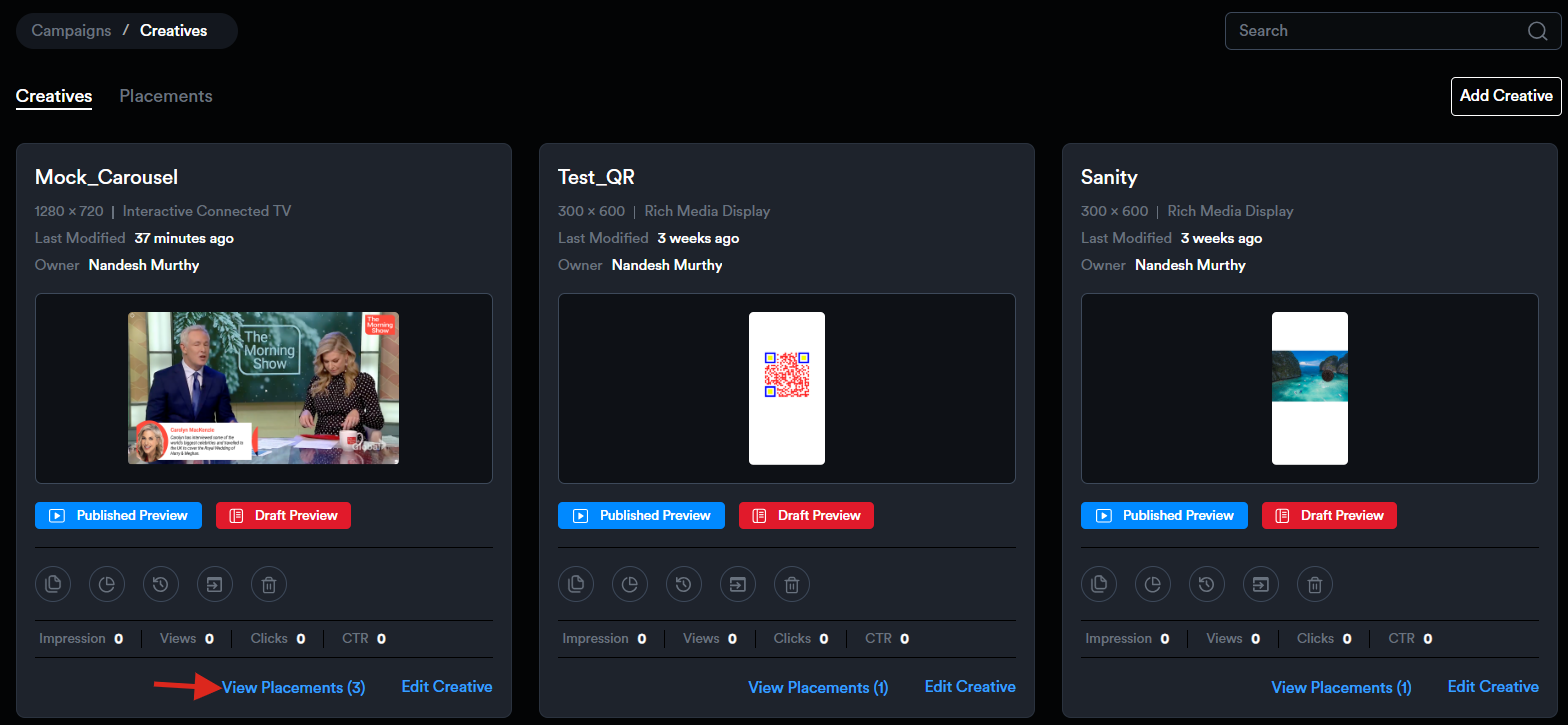Open Draft Preview for Test_QR
Viewport: 1568px width, 725px height.
pyautogui.click(x=806, y=516)
